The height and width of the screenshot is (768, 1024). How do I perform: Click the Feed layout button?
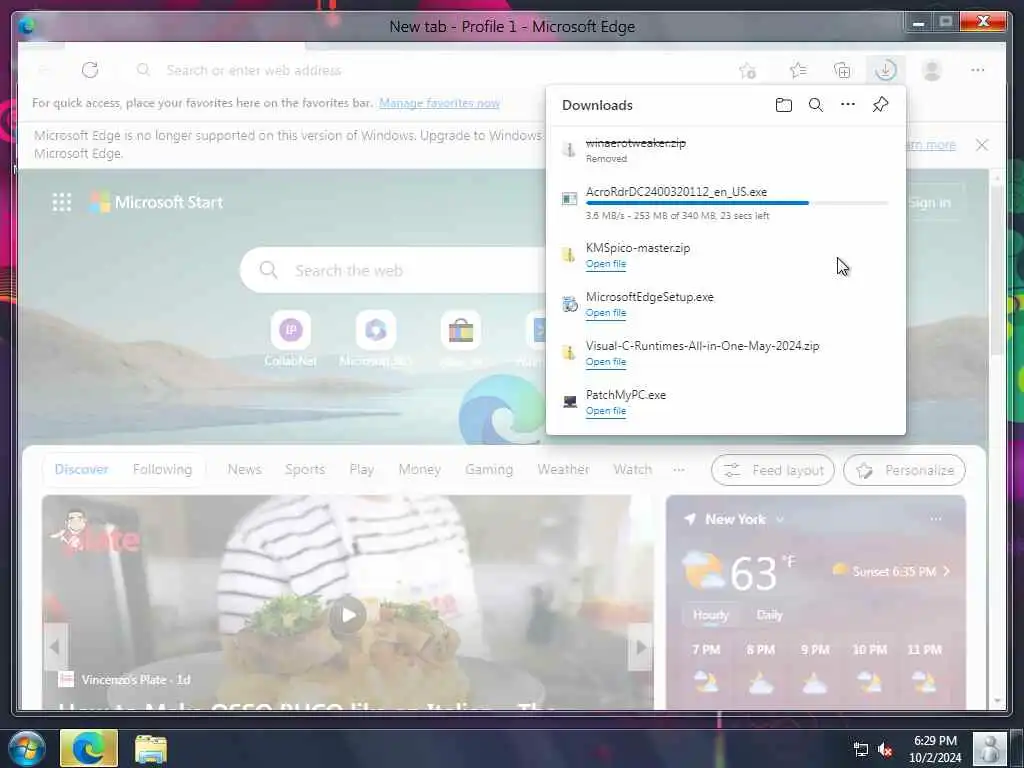(773, 470)
